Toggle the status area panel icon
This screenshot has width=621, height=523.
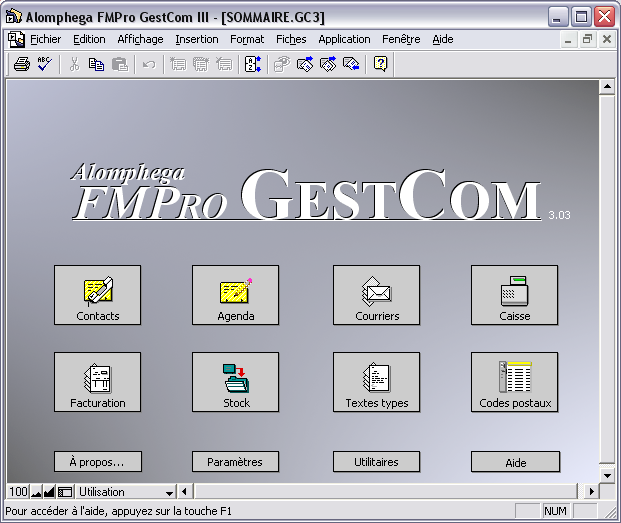point(65,492)
